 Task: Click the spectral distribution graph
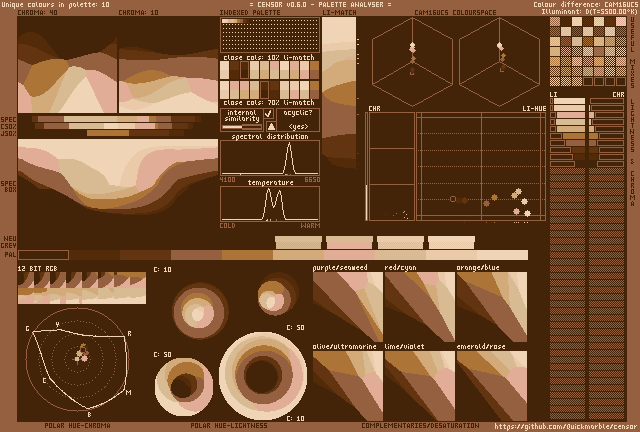[270, 158]
